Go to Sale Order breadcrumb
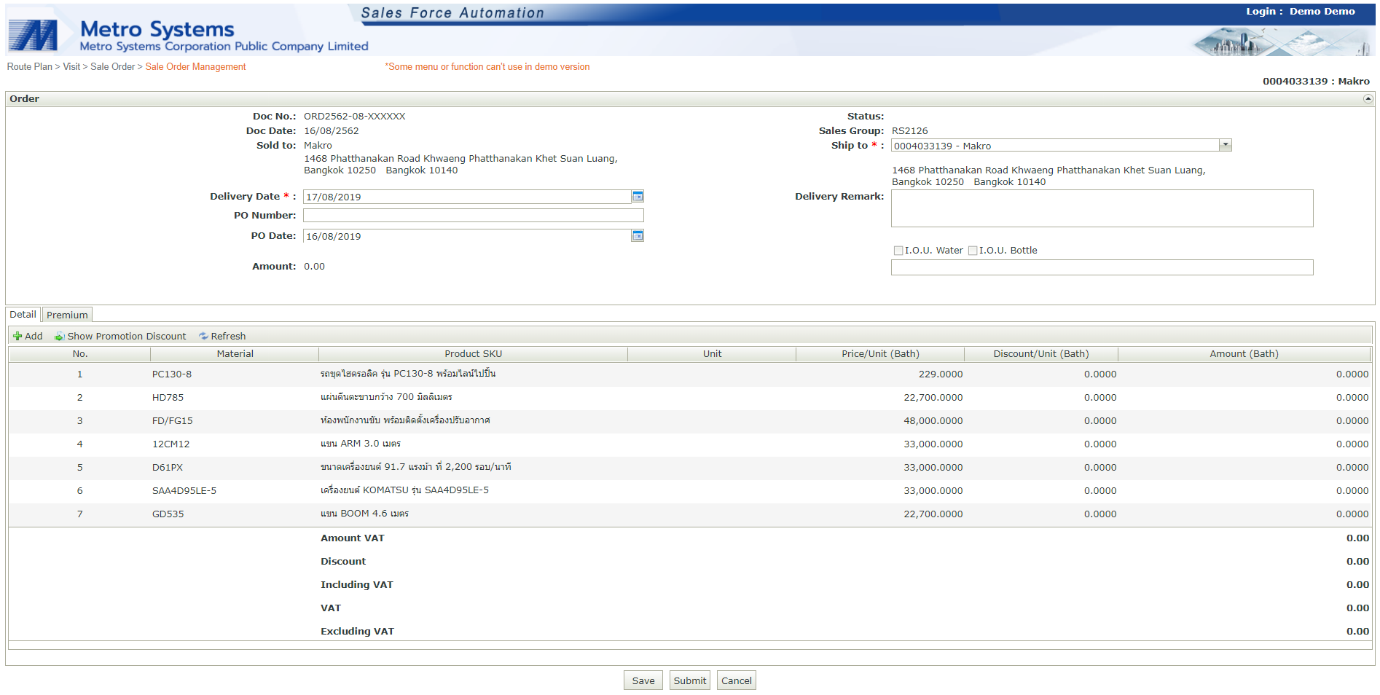 [x=112, y=67]
